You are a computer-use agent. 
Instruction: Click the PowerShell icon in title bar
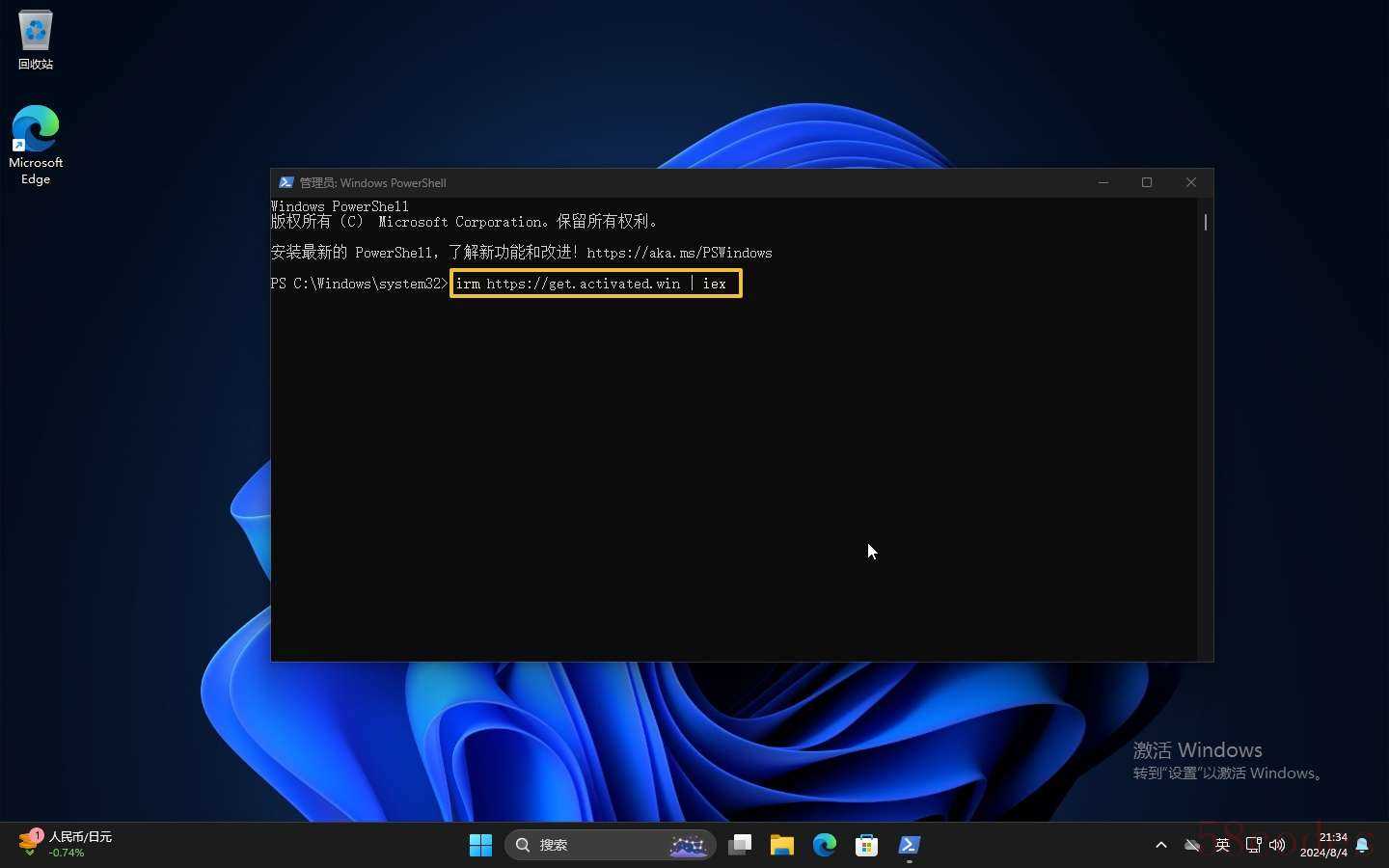click(286, 182)
